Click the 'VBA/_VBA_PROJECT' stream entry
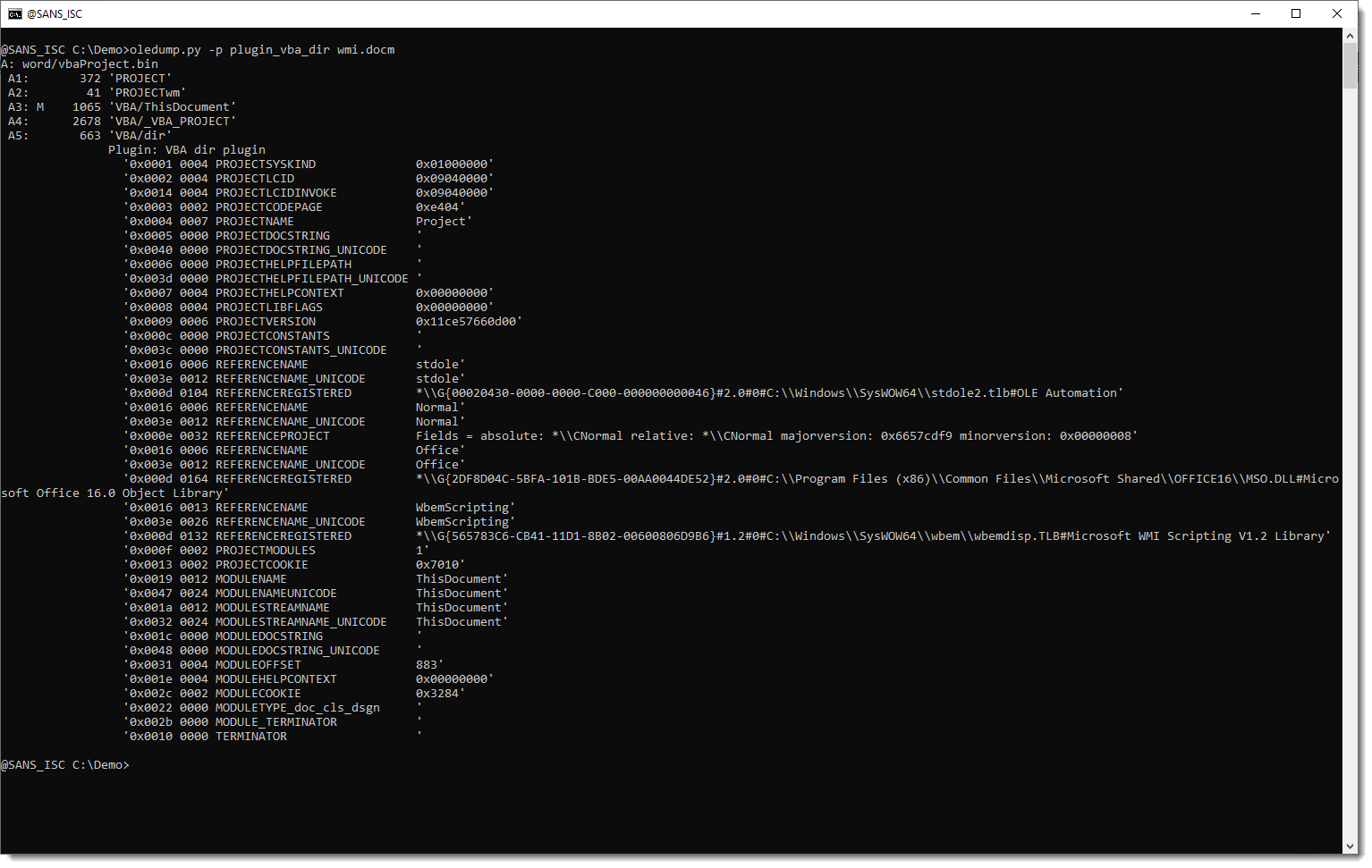Image resolution: width=1372 pixels, height=868 pixels. point(173,122)
